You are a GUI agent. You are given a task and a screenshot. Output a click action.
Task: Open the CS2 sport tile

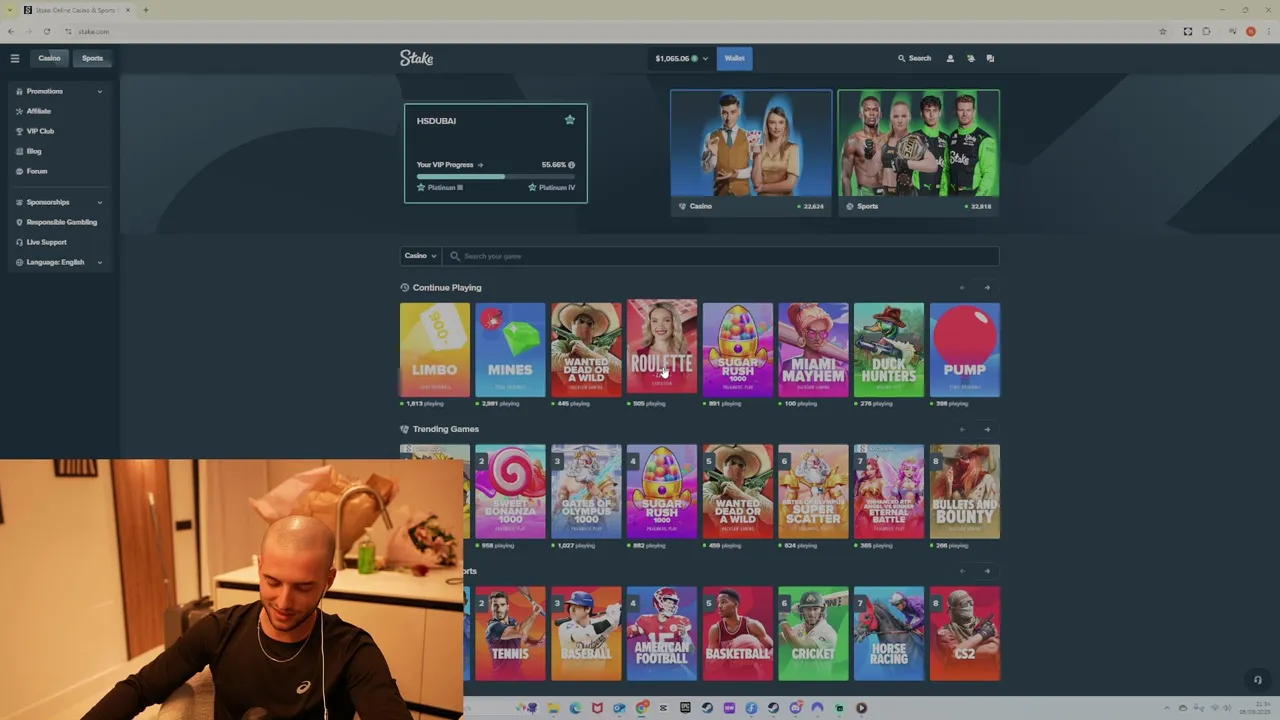[965, 634]
